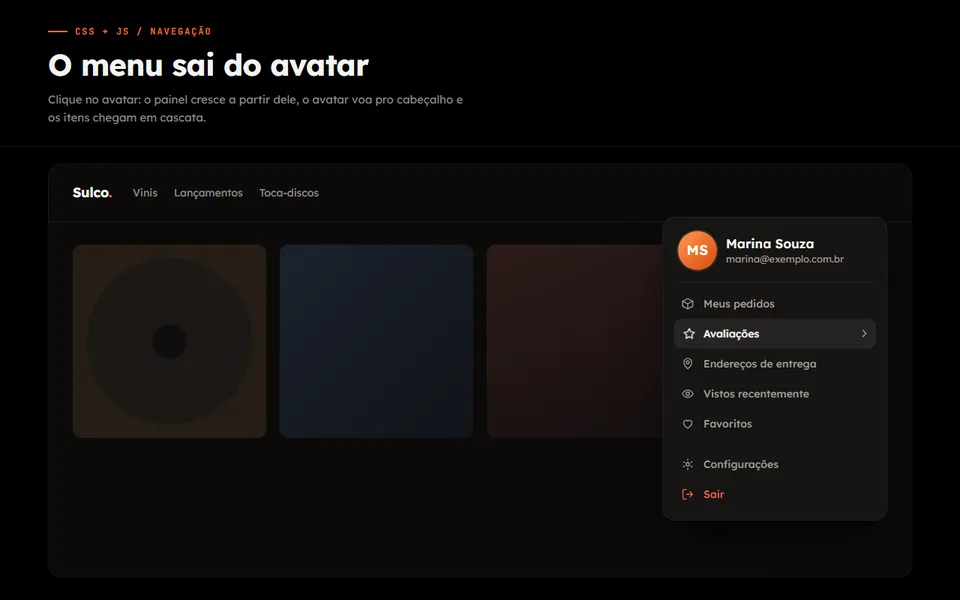Click the Sulco. logo

coord(92,193)
